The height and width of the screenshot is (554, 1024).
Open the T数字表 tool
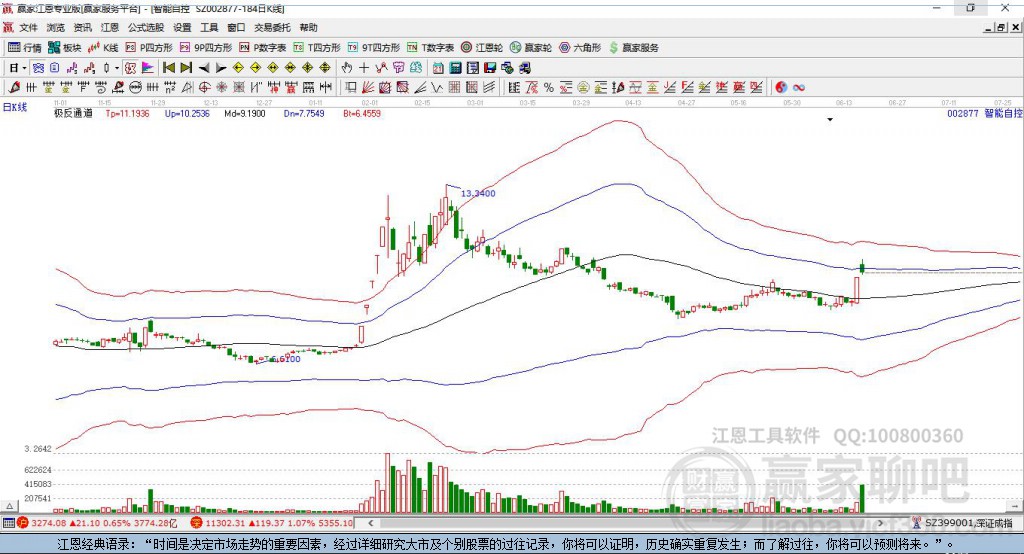tap(430, 48)
